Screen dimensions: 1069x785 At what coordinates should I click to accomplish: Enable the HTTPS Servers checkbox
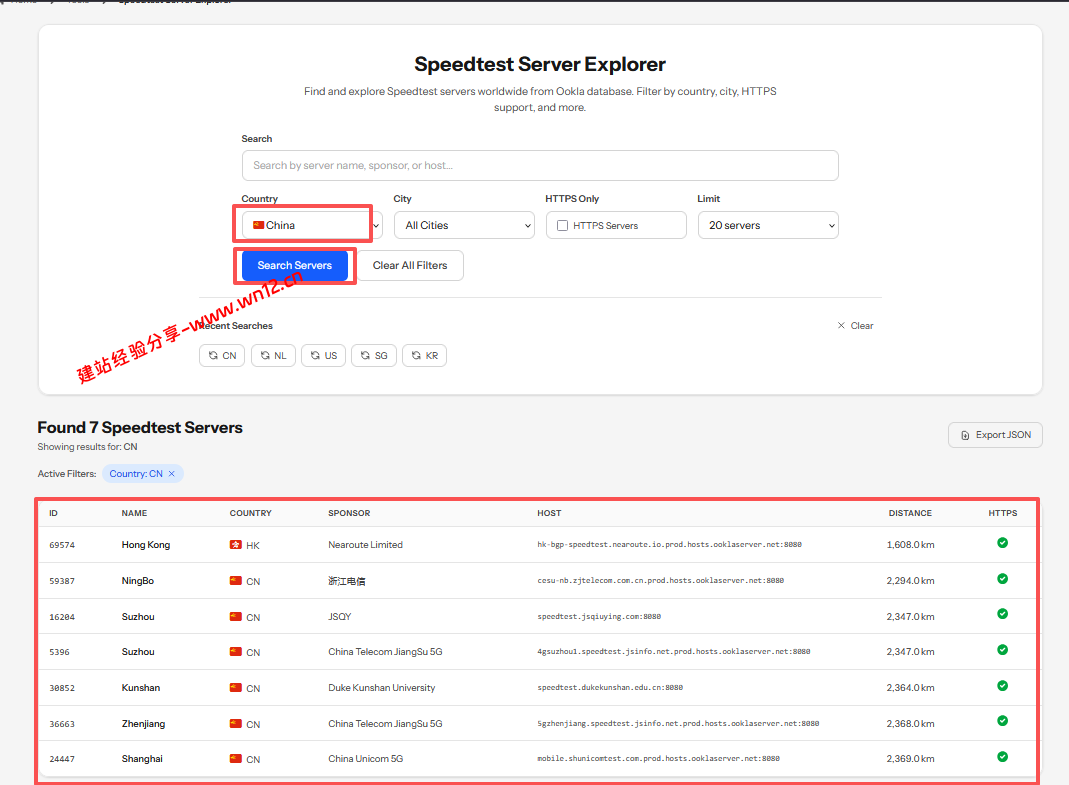click(x=562, y=226)
